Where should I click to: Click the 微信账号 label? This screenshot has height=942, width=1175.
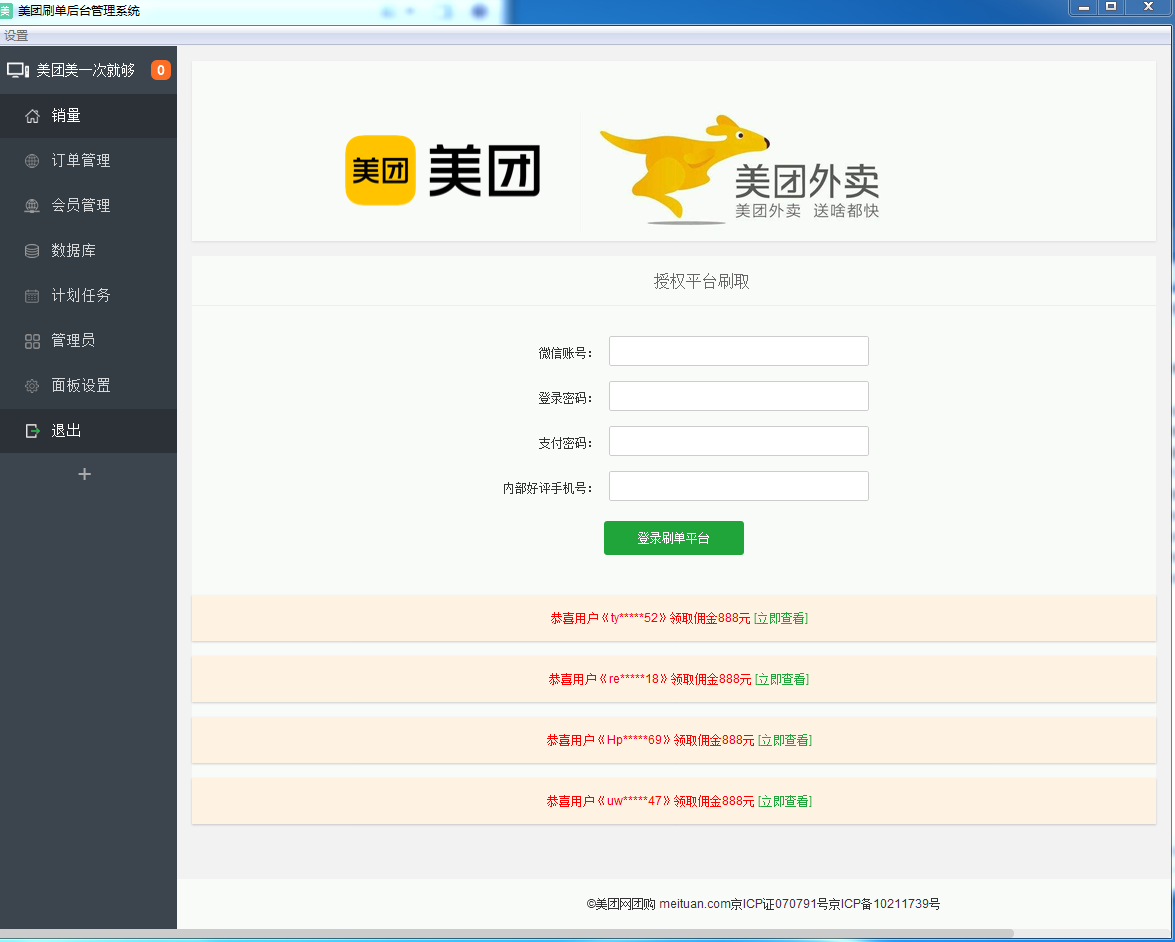[x=566, y=353]
